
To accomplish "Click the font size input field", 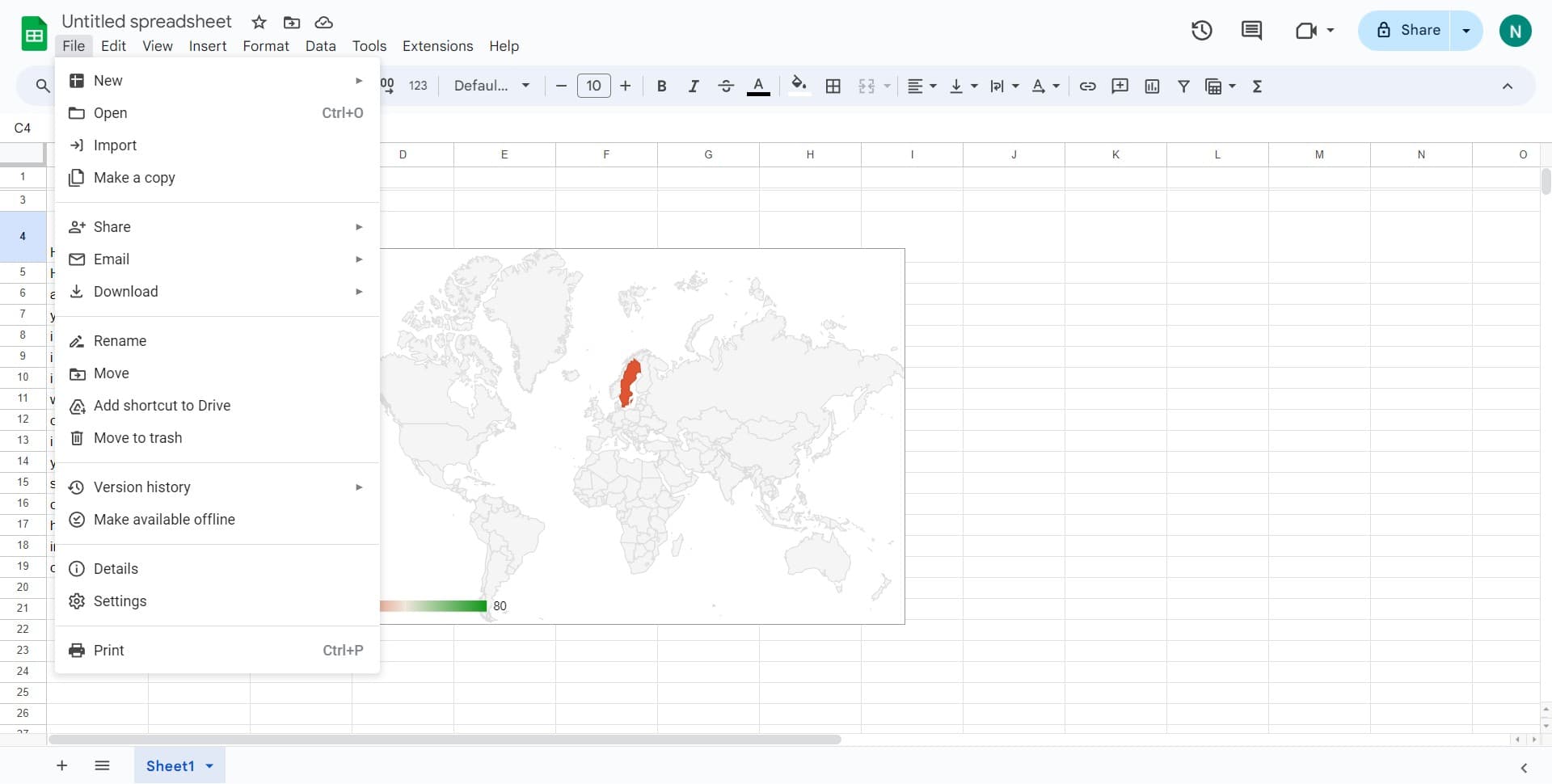I will click(x=593, y=86).
